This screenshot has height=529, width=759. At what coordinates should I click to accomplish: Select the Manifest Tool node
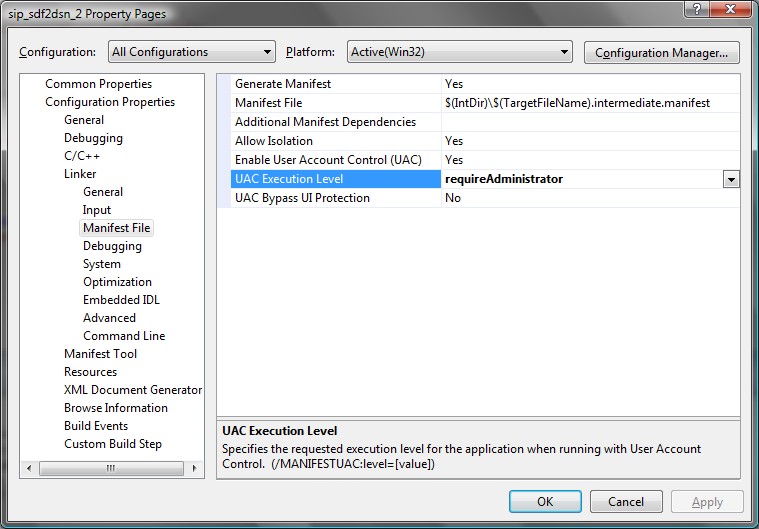[100, 354]
